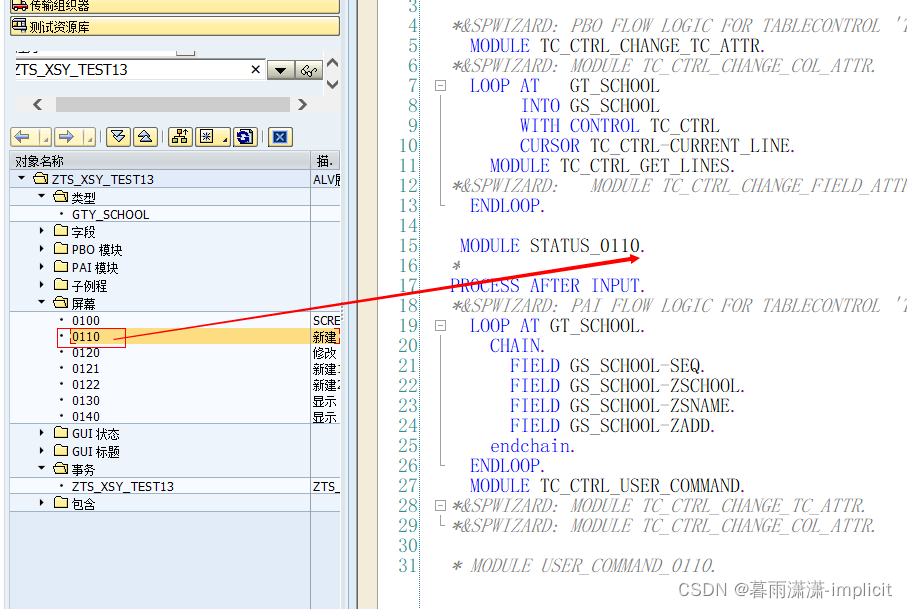The height and width of the screenshot is (609, 907).
Task: Select screen 0130 in the tree
Action: point(86,401)
